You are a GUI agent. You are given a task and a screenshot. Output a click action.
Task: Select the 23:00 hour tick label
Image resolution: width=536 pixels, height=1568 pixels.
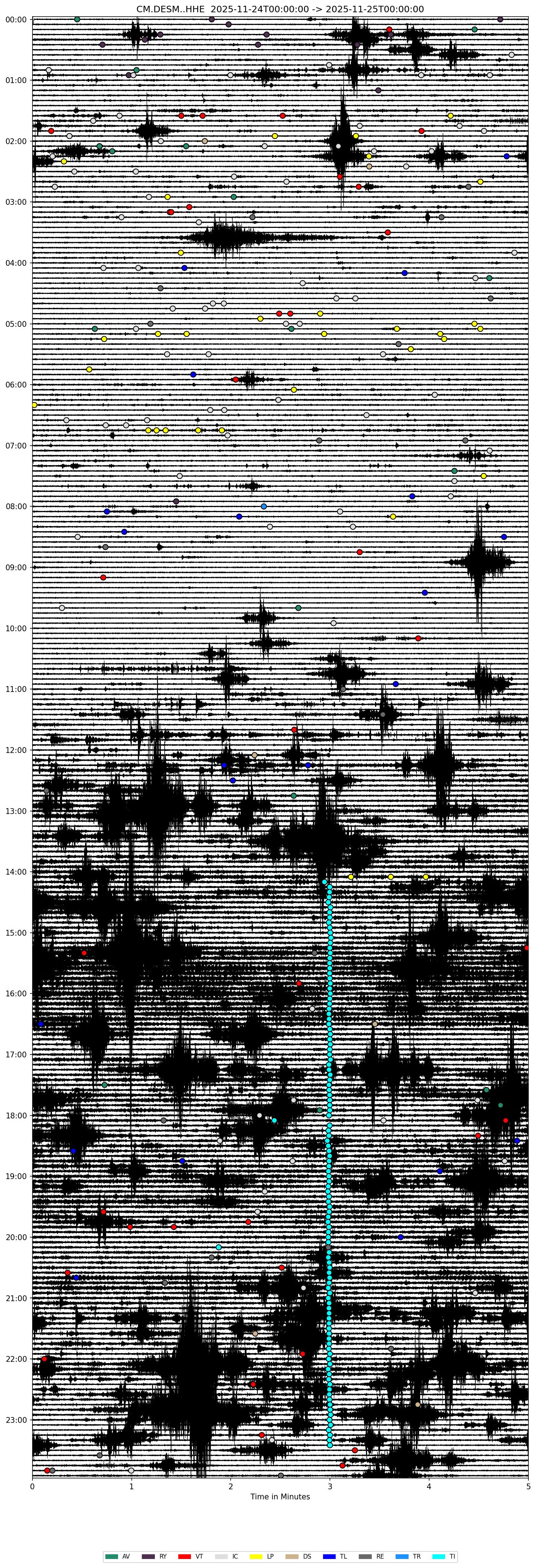click(x=15, y=1420)
